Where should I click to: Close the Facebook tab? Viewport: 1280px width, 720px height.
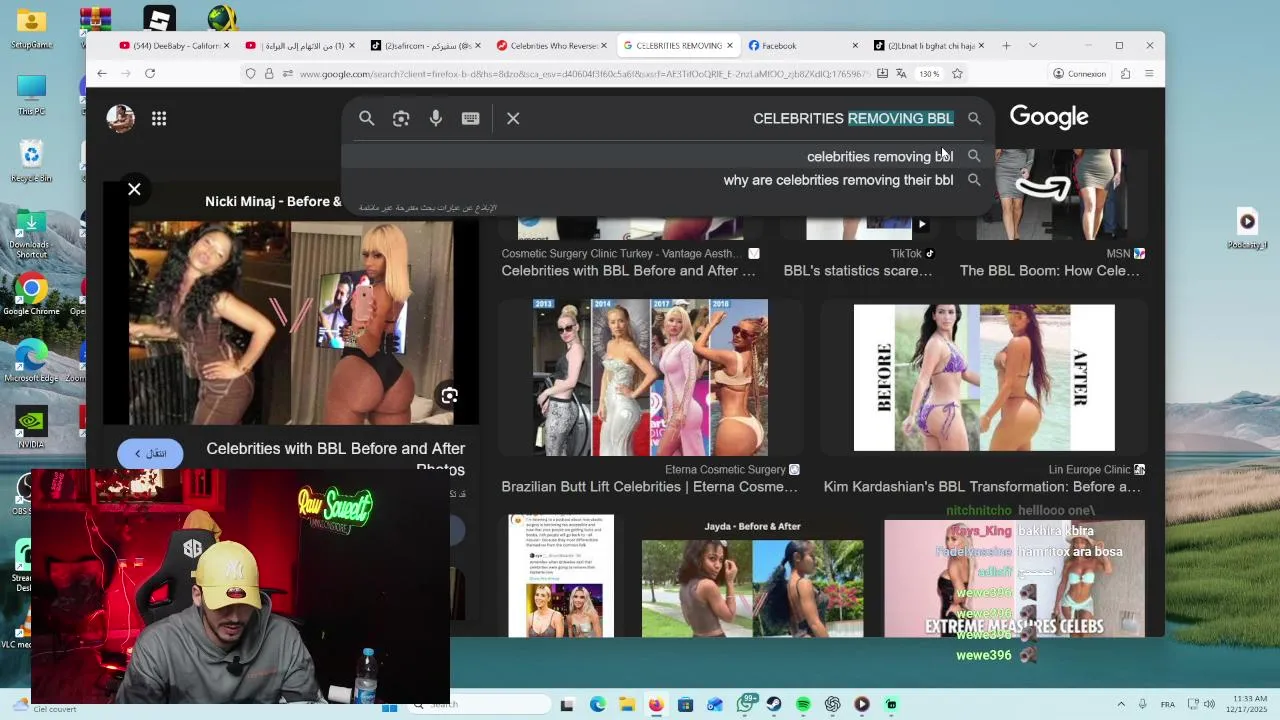click(x=855, y=45)
